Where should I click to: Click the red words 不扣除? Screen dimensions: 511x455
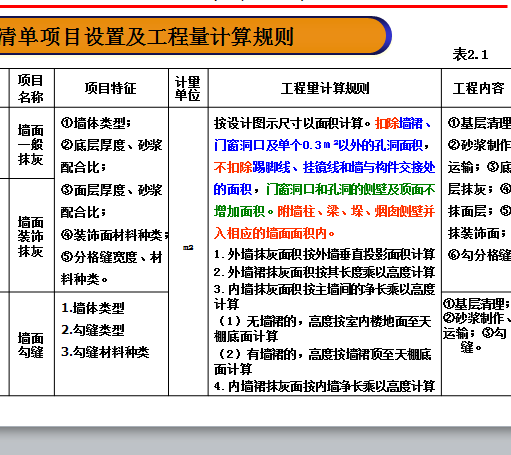233,167
